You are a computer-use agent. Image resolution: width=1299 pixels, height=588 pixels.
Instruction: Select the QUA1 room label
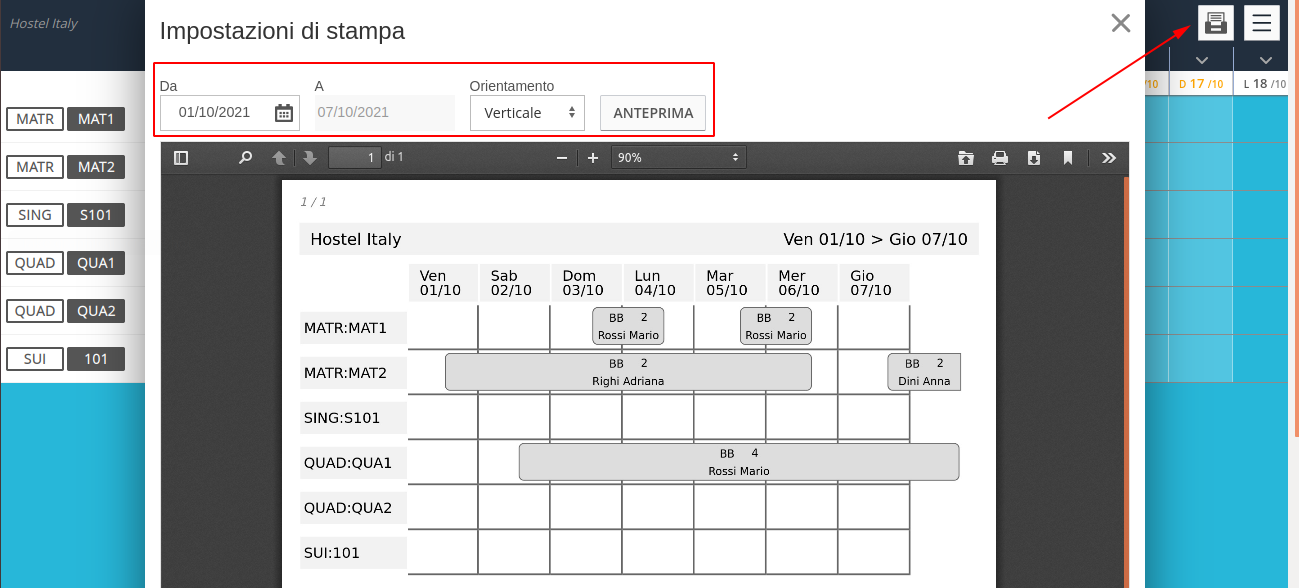click(x=96, y=263)
